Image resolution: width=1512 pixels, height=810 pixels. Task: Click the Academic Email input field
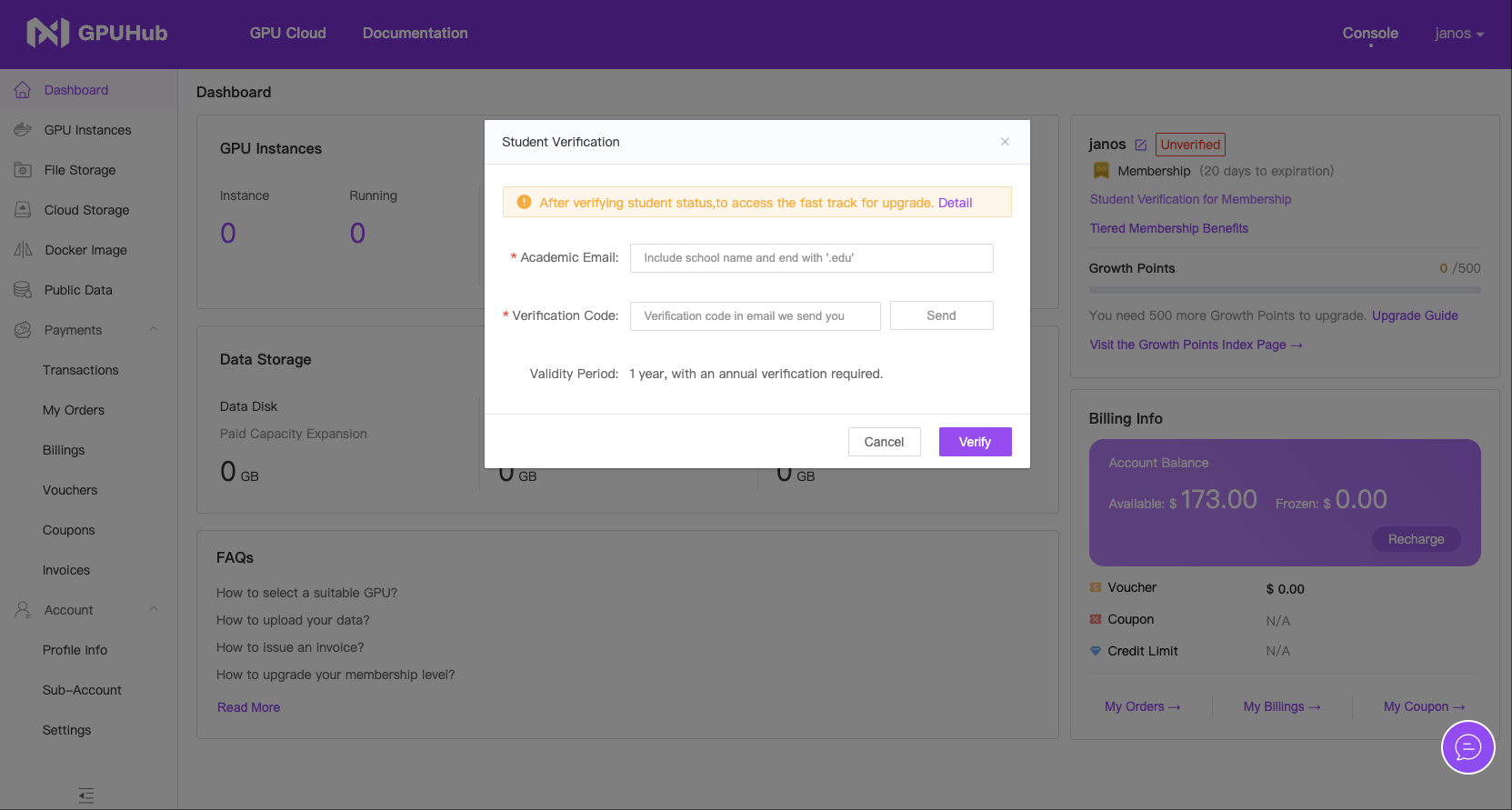click(811, 258)
